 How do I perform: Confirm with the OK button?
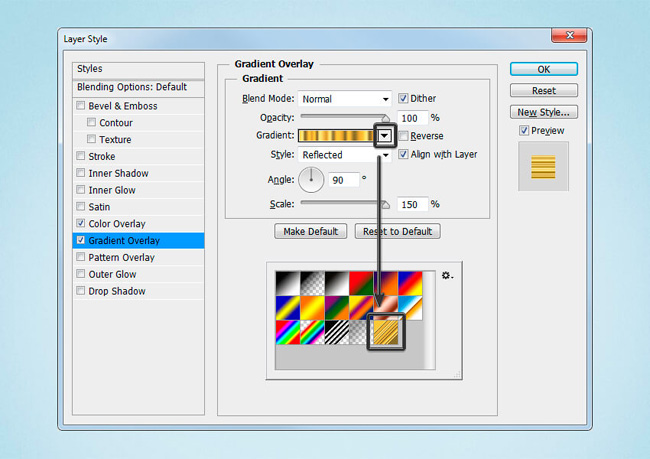click(543, 69)
